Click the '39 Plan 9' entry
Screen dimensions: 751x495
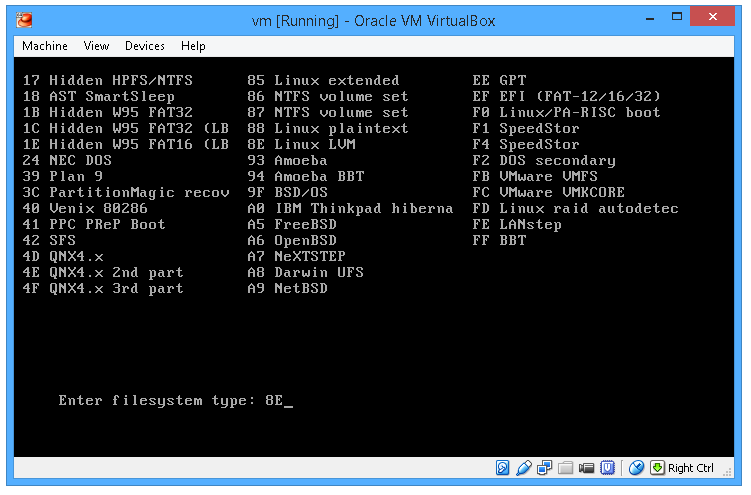click(x=63, y=176)
